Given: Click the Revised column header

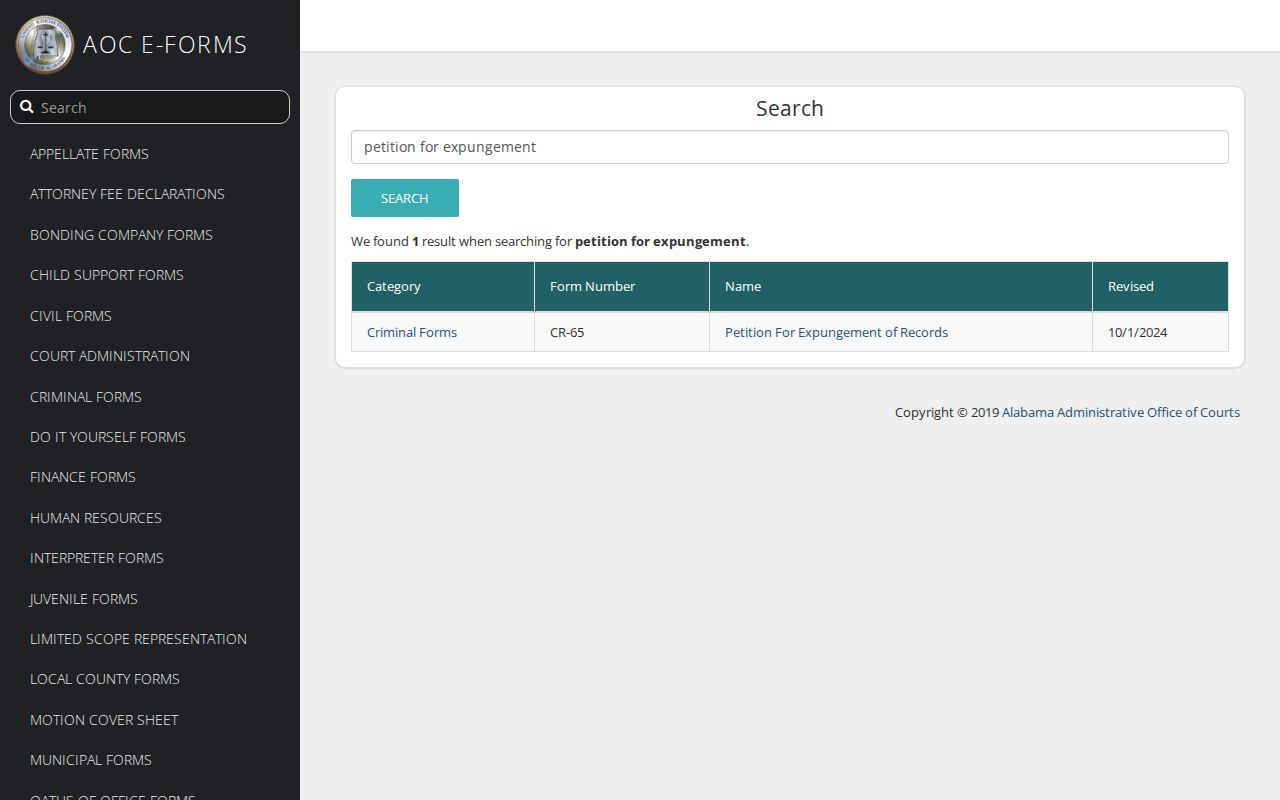Looking at the screenshot, I should coord(1160,287).
